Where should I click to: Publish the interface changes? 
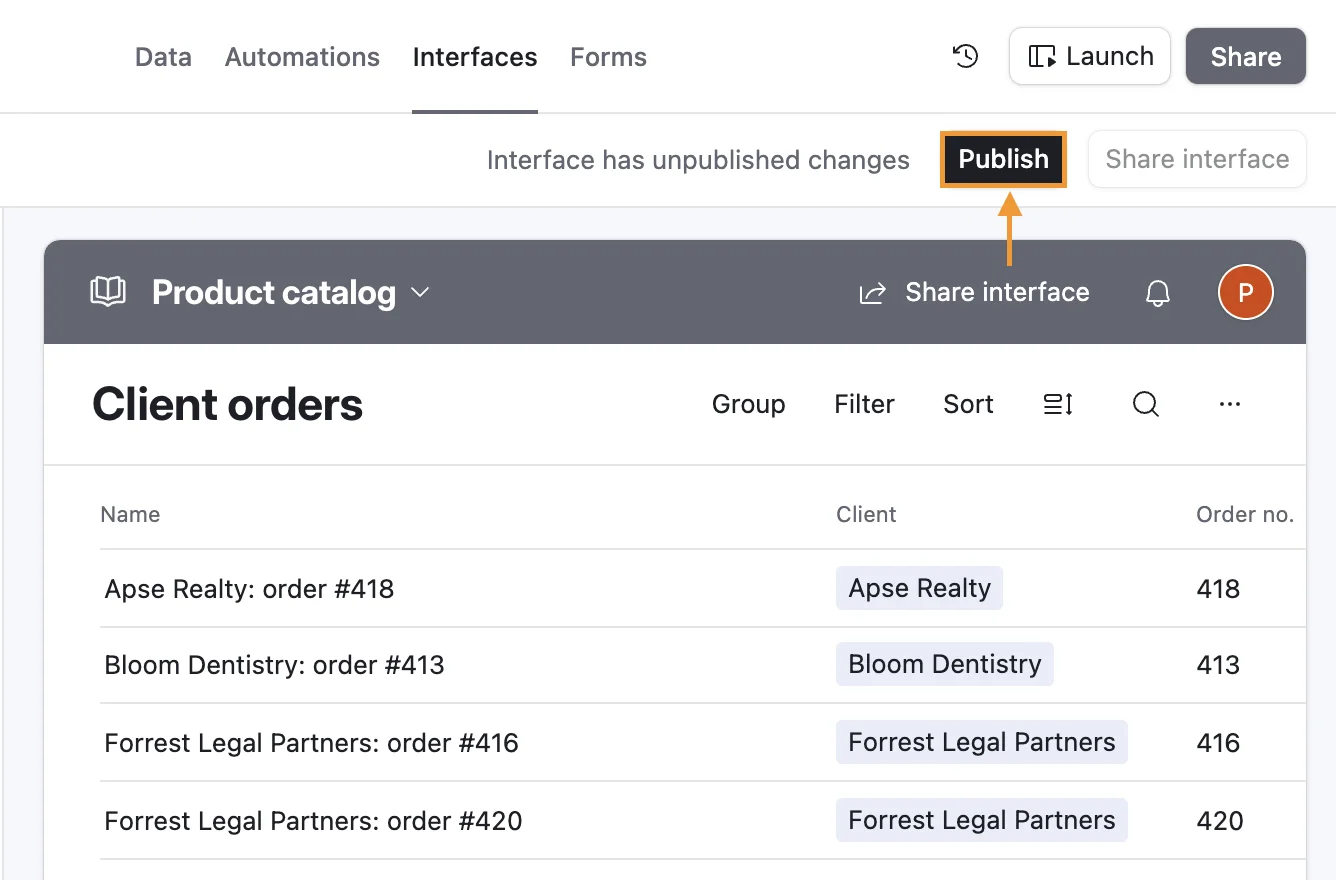pyautogui.click(x=1003, y=159)
